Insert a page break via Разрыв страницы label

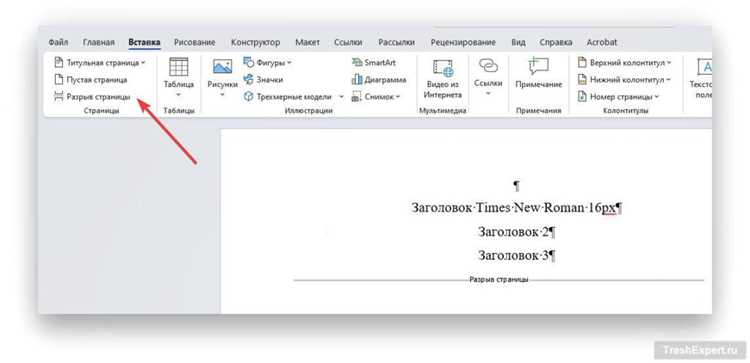(x=99, y=97)
